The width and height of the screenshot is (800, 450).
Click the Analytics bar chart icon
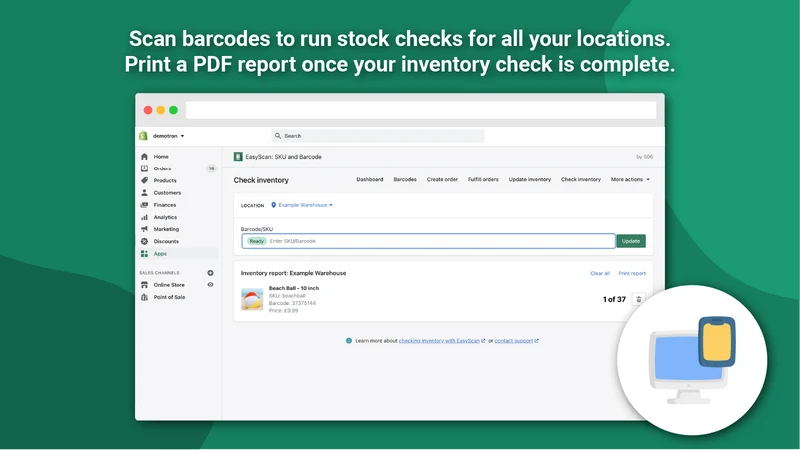(144, 217)
